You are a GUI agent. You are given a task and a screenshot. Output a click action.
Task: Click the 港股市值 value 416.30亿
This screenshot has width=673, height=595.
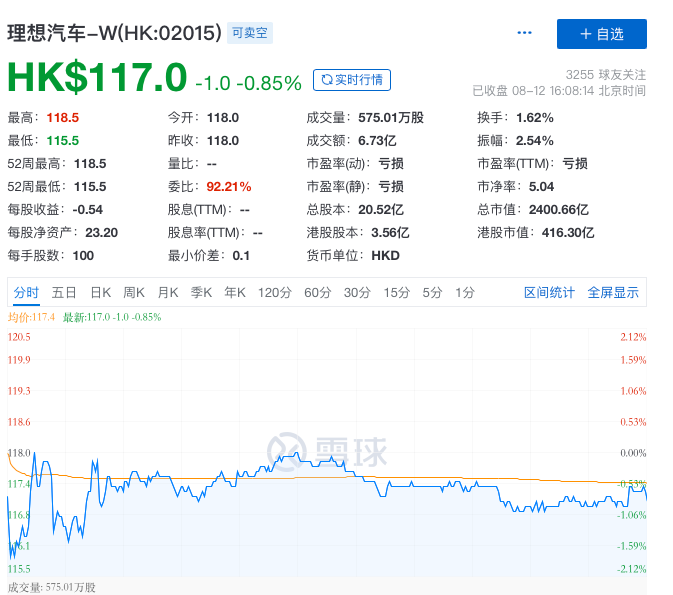point(568,232)
